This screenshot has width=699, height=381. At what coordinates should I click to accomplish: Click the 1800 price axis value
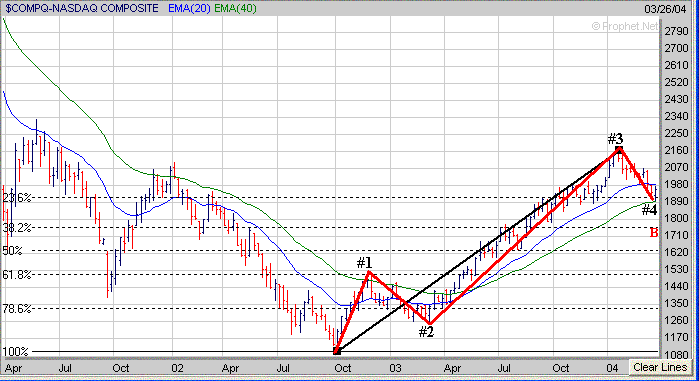pyautogui.click(x=676, y=218)
